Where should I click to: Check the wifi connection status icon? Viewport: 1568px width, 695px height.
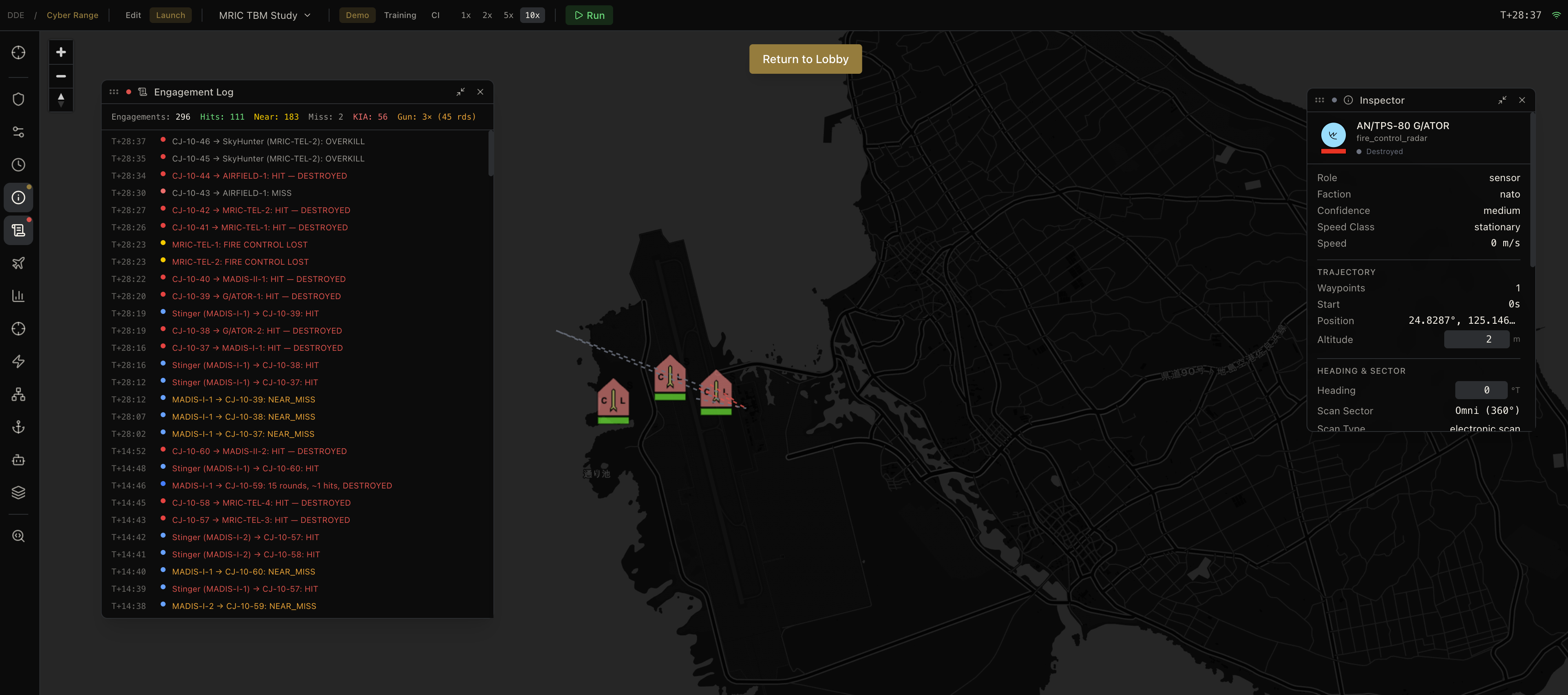1556,15
